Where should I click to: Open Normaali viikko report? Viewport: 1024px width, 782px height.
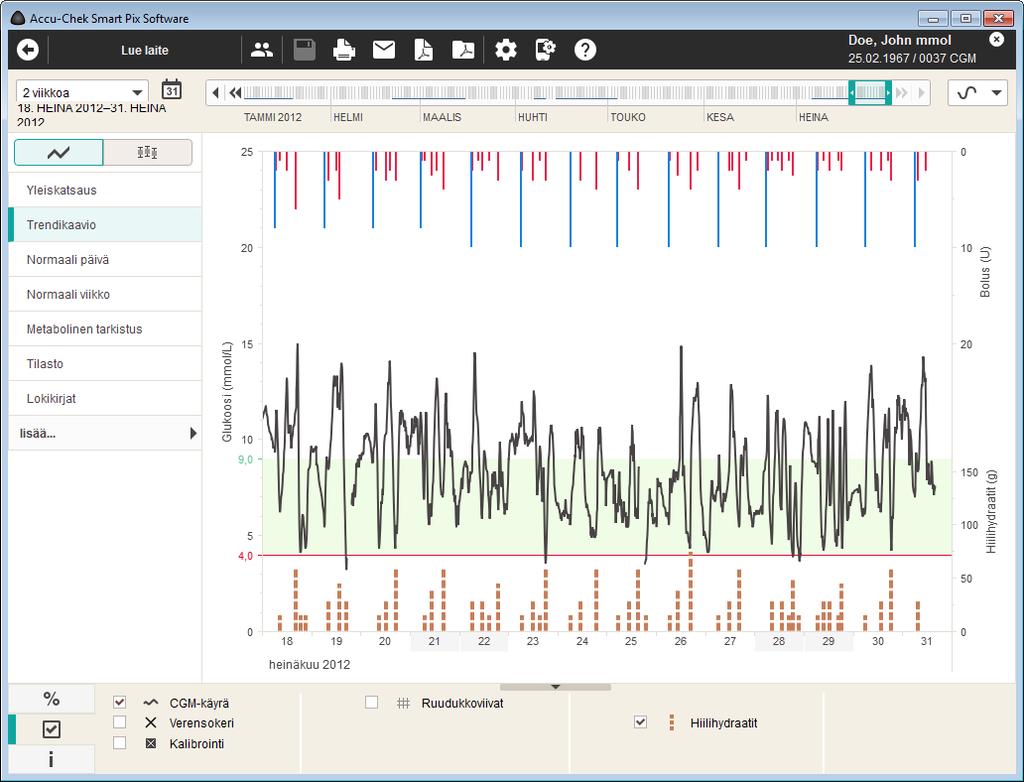(104, 294)
